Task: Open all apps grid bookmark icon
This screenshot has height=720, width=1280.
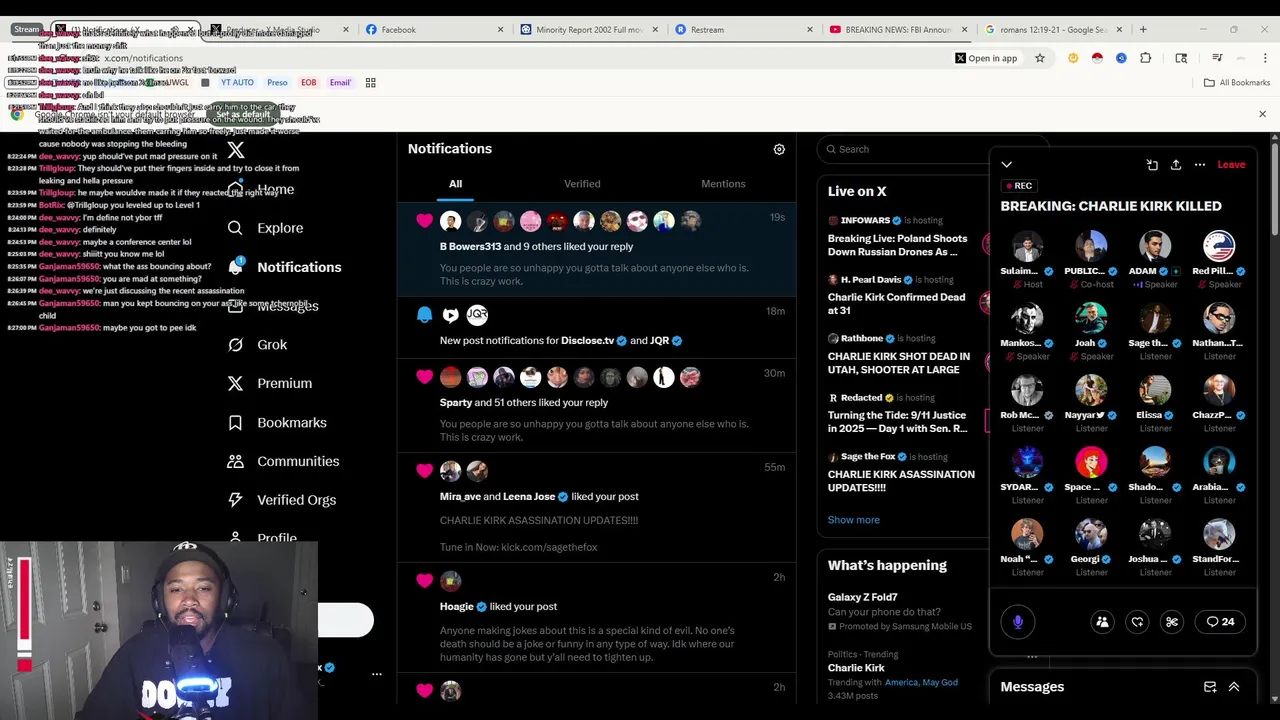Action: [370, 83]
